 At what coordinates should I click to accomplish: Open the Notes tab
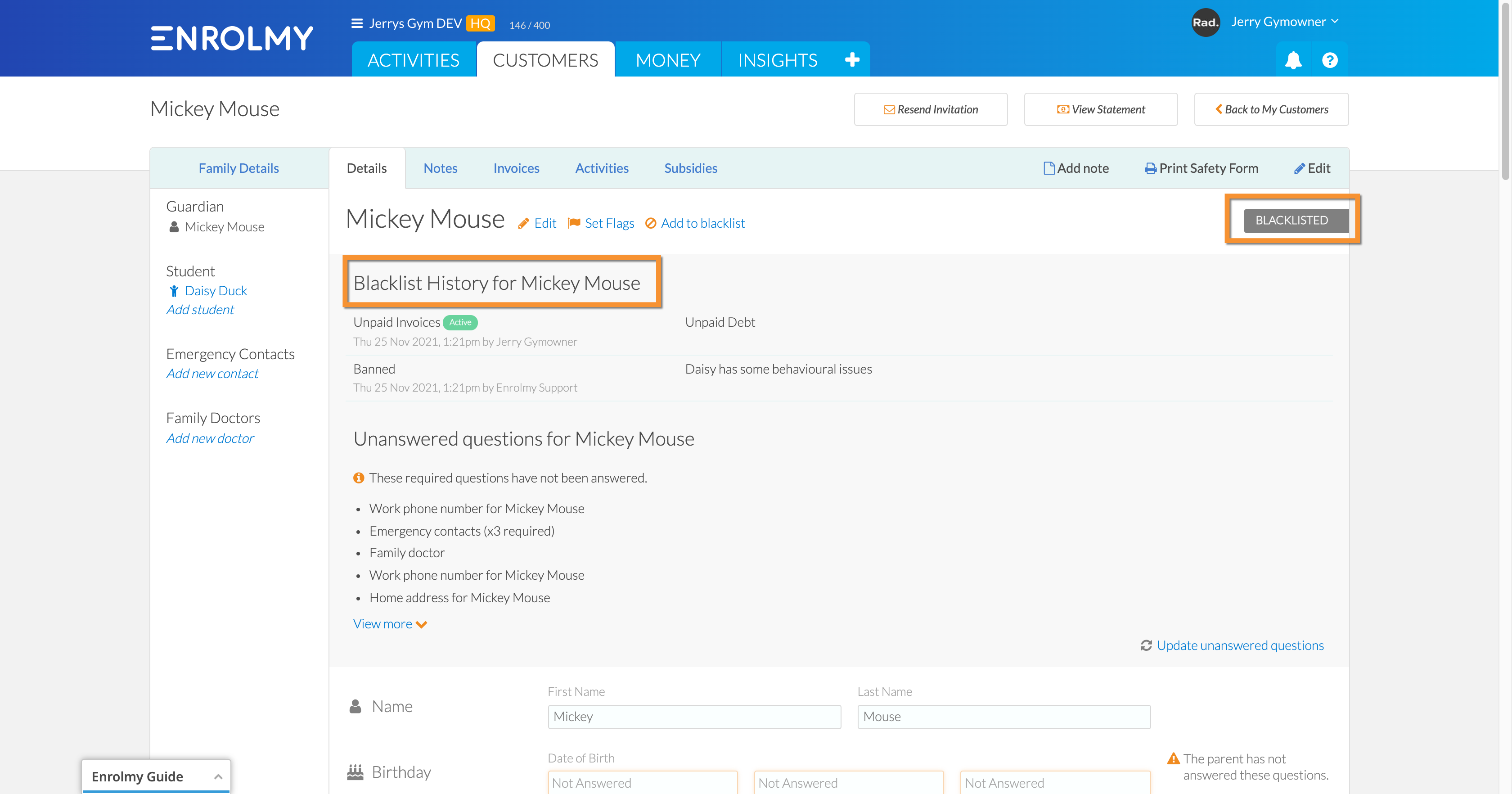[x=440, y=168]
